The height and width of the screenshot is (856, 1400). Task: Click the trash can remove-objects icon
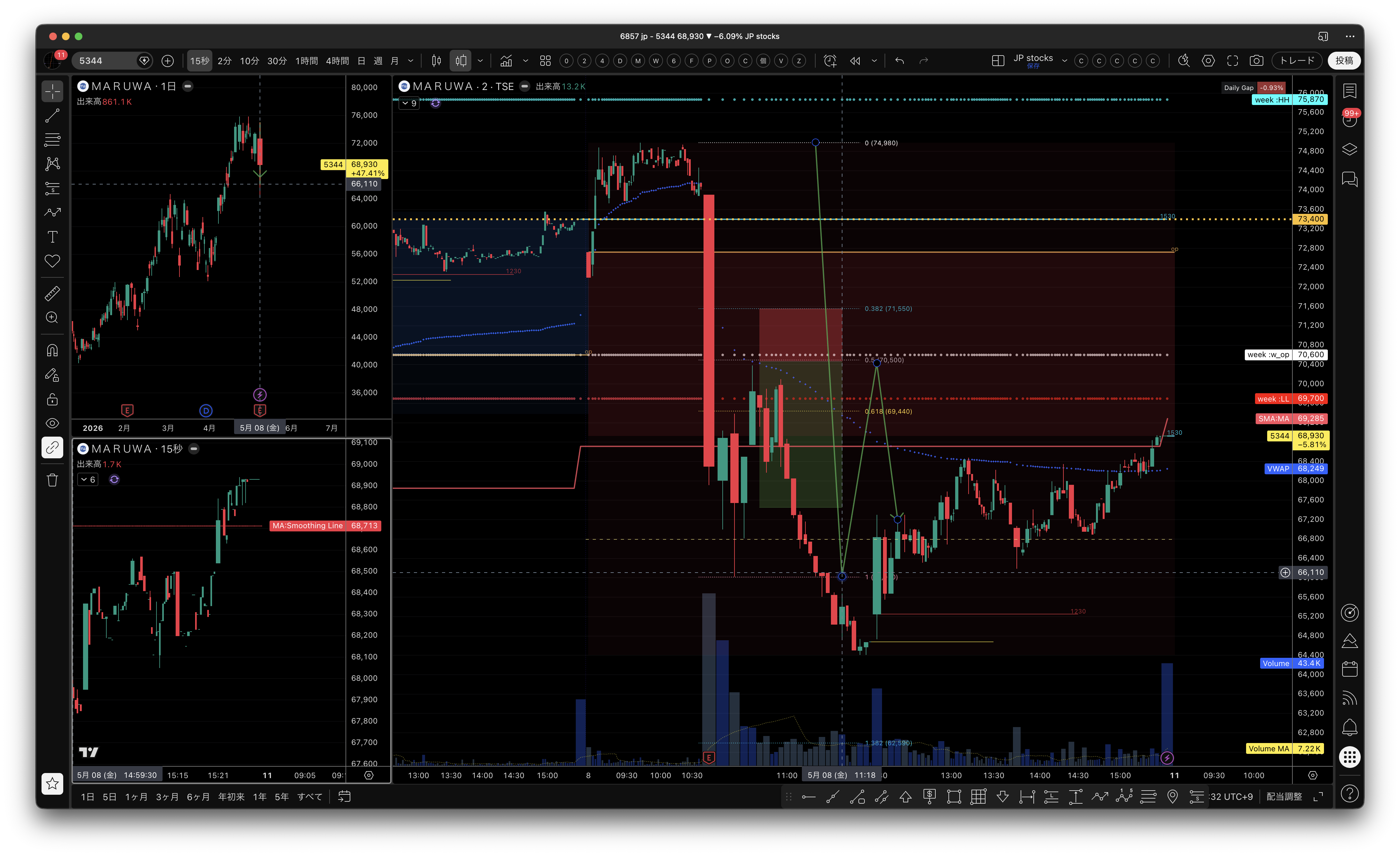[x=52, y=481]
